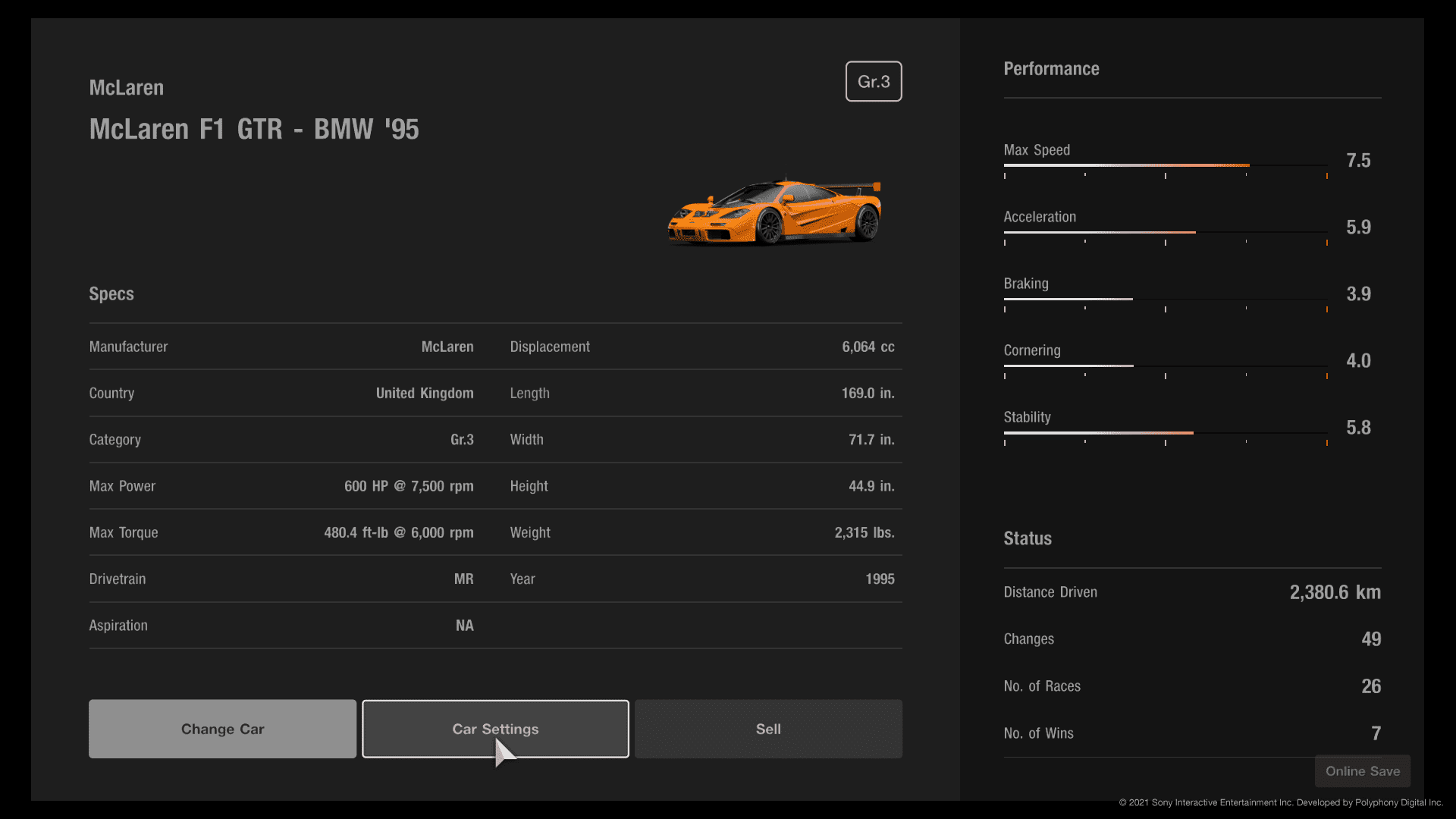This screenshot has width=1456, height=819.
Task: Click the No. of Races label
Action: [1042, 686]
